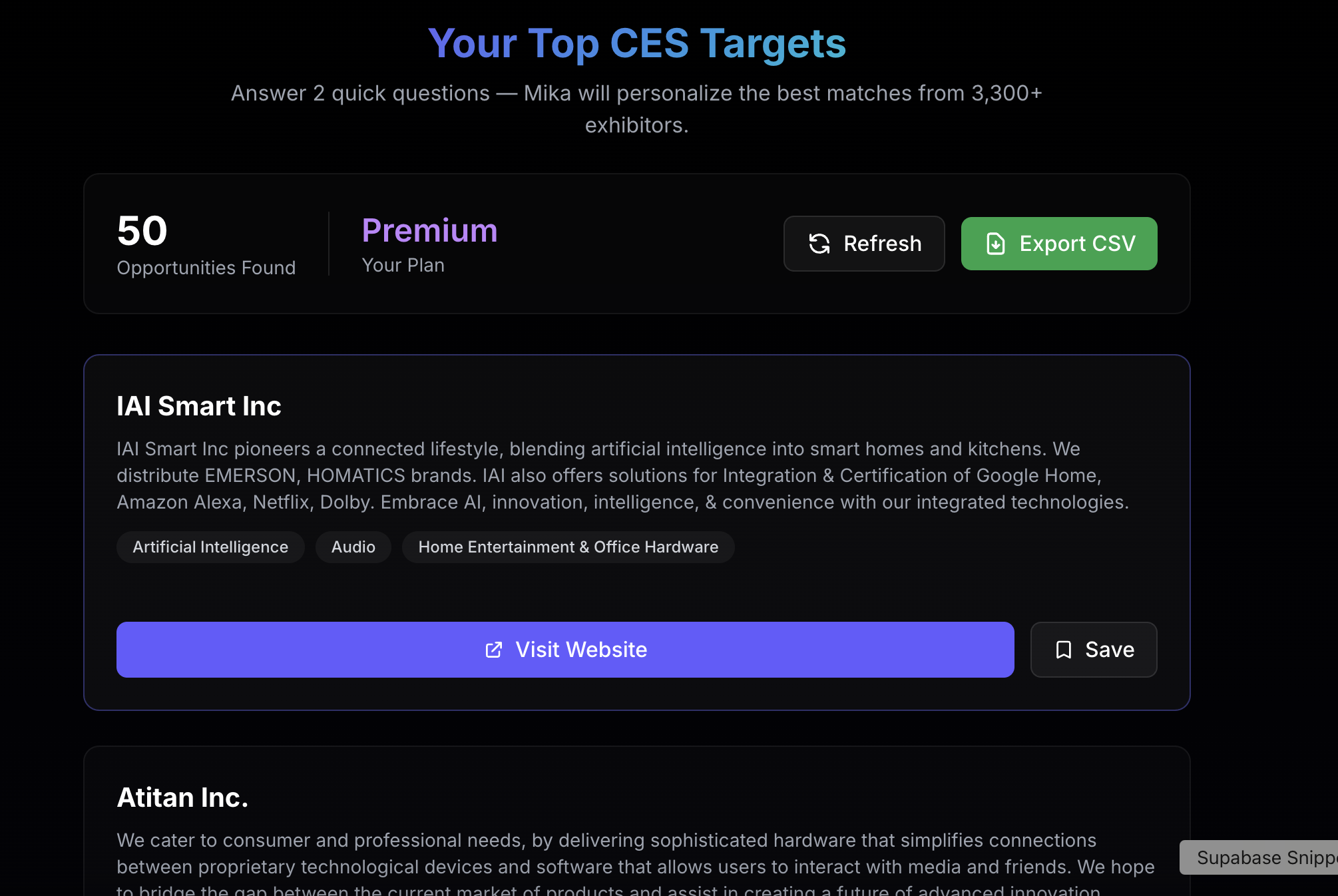Open the refresh icon to reload matches
Screen dimensions: 1338x896
point(819,244)
